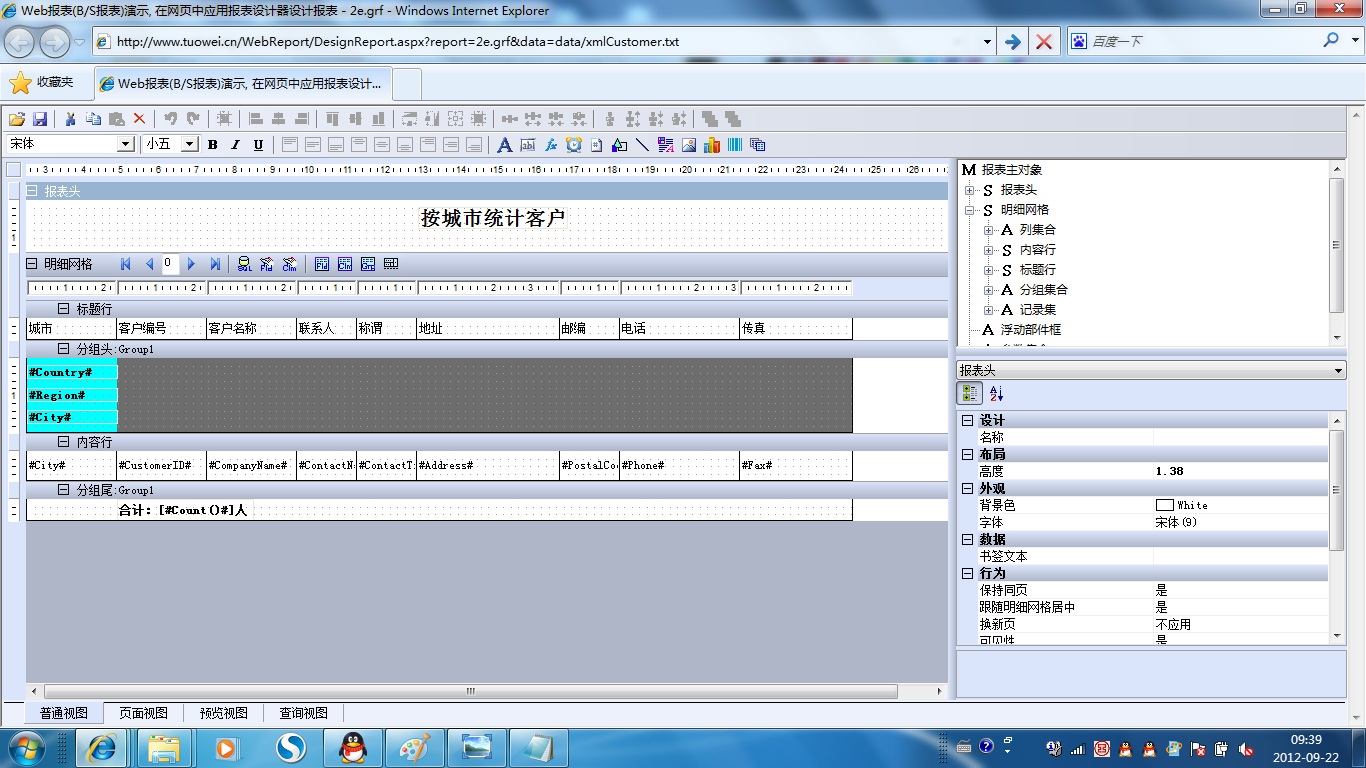
Task: Open the font name dropdown showing 宋体
Action: pos(126,144)
